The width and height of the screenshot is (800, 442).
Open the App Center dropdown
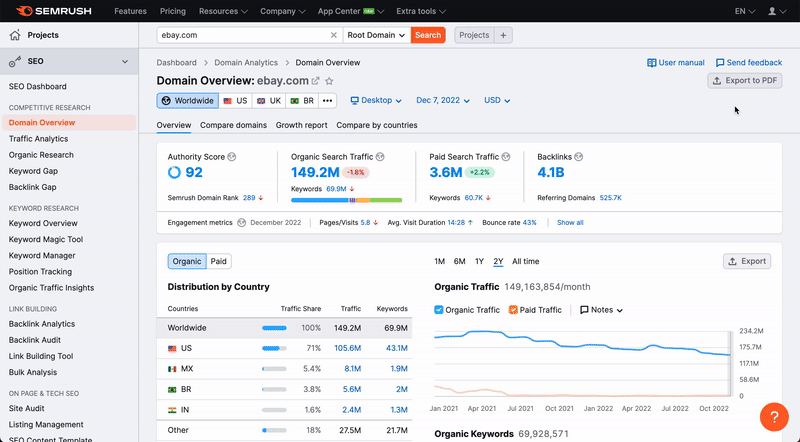point(351,11)
